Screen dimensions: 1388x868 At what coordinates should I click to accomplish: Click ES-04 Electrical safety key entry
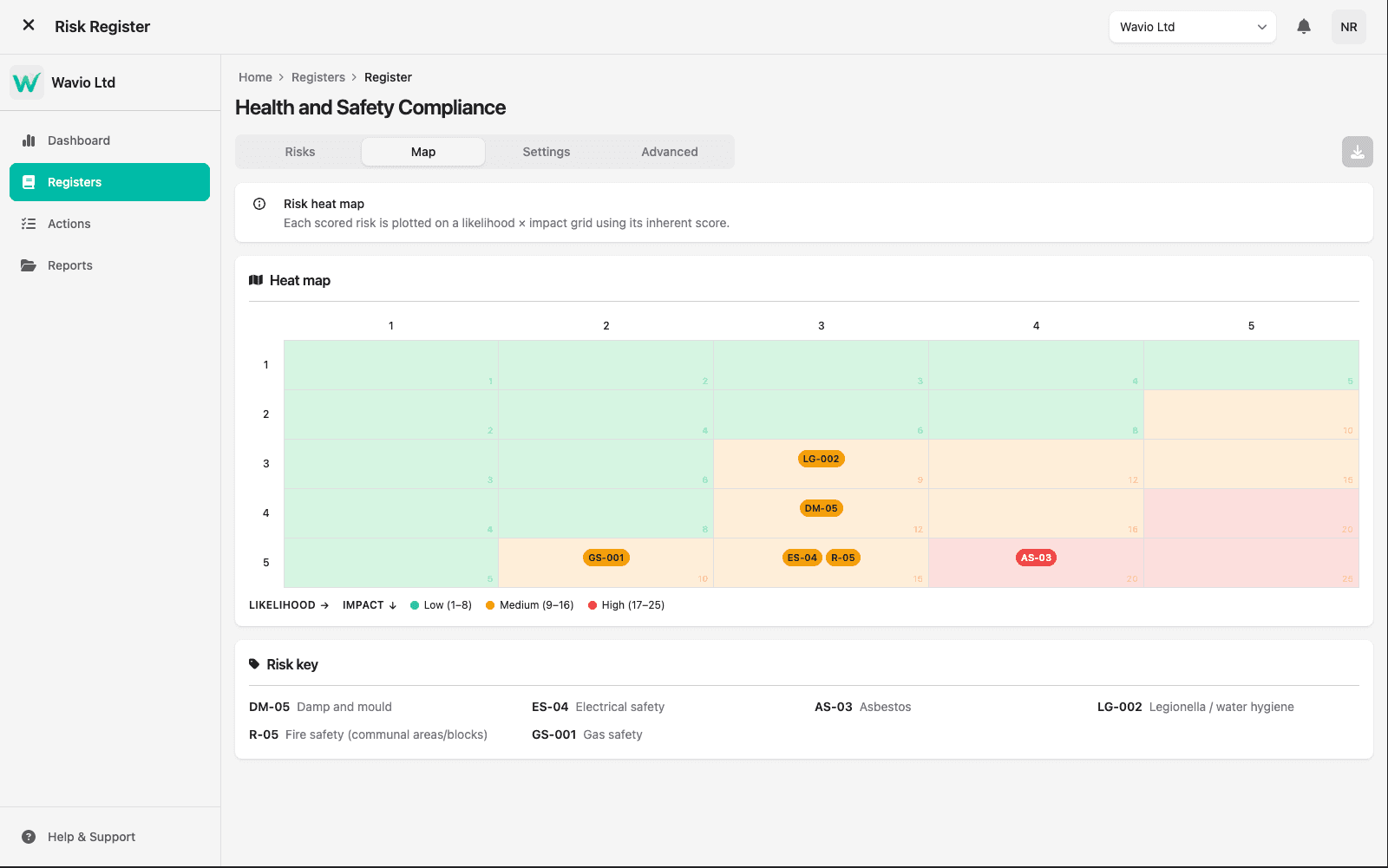(x=598, y=707)
